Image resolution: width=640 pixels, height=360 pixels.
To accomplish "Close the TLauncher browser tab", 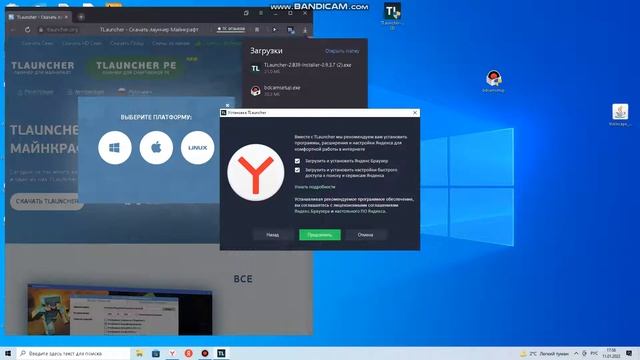I will click(67, 17).
